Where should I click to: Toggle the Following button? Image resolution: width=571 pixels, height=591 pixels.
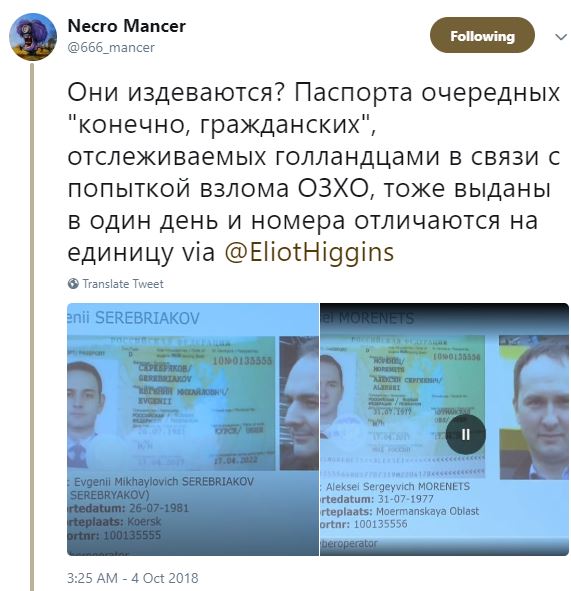pos(482,36)
